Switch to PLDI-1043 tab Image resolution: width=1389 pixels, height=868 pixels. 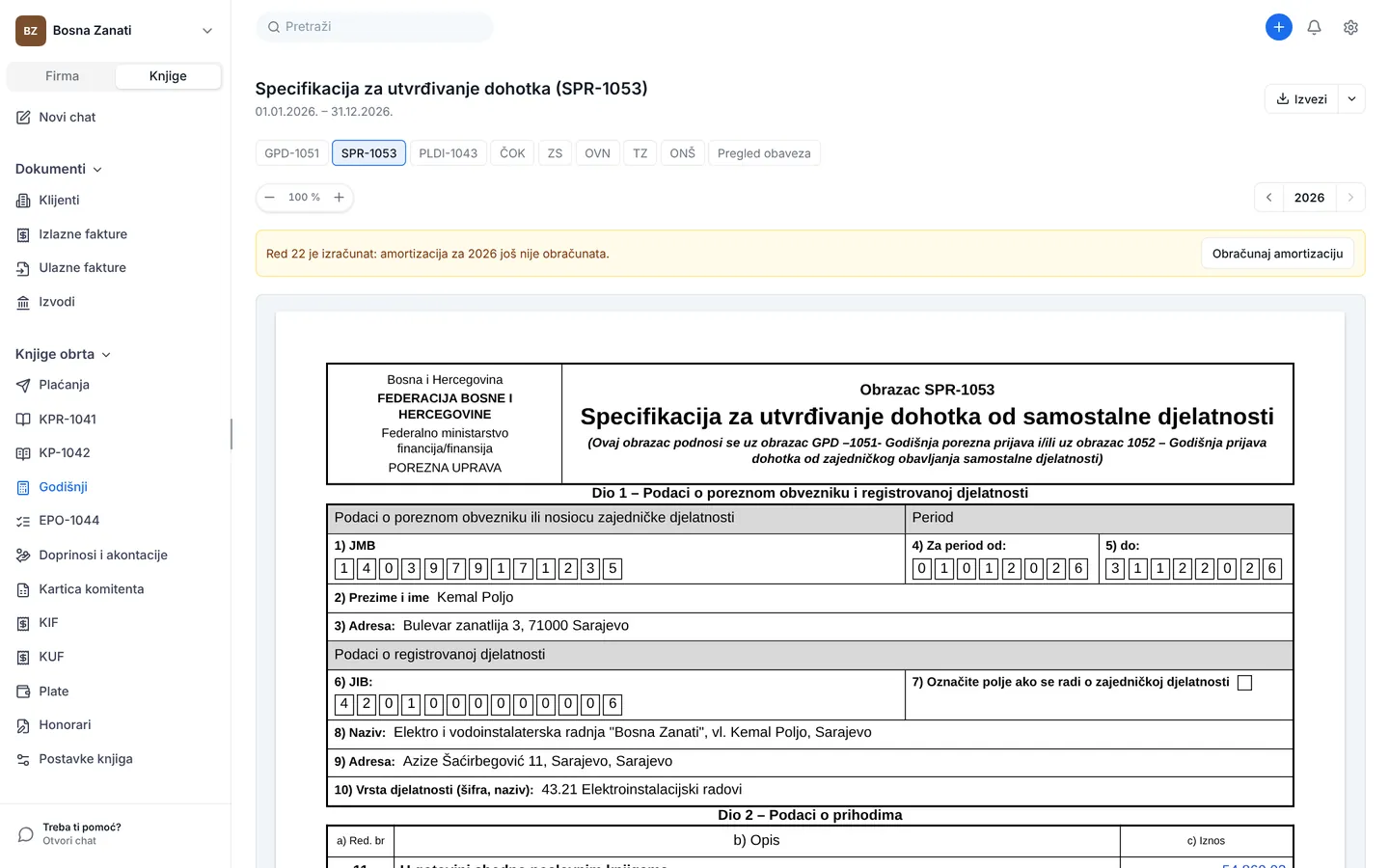pyautogui.click(x=448, y=153)
